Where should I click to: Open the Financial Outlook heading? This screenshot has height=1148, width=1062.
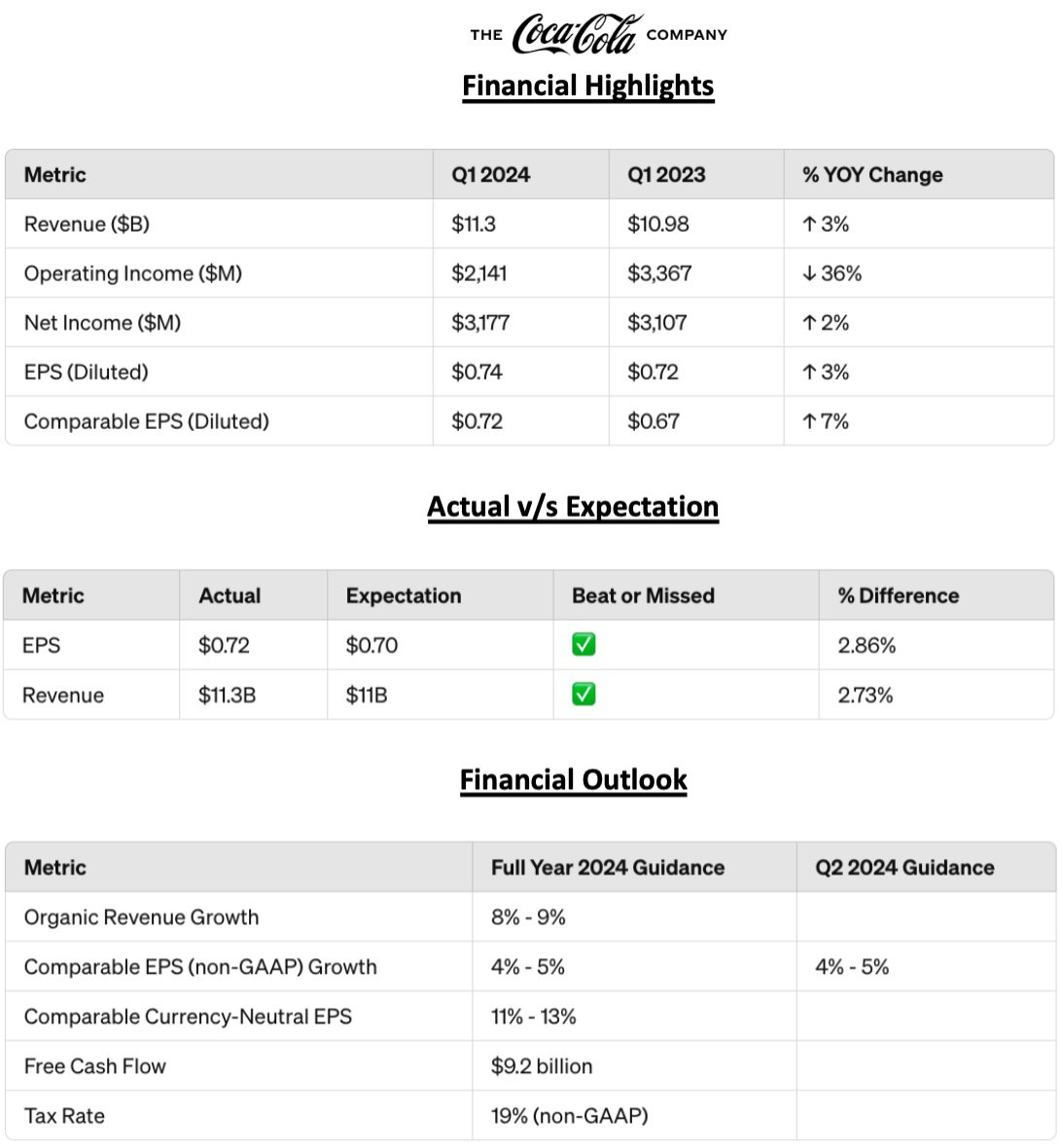(573, 779)
